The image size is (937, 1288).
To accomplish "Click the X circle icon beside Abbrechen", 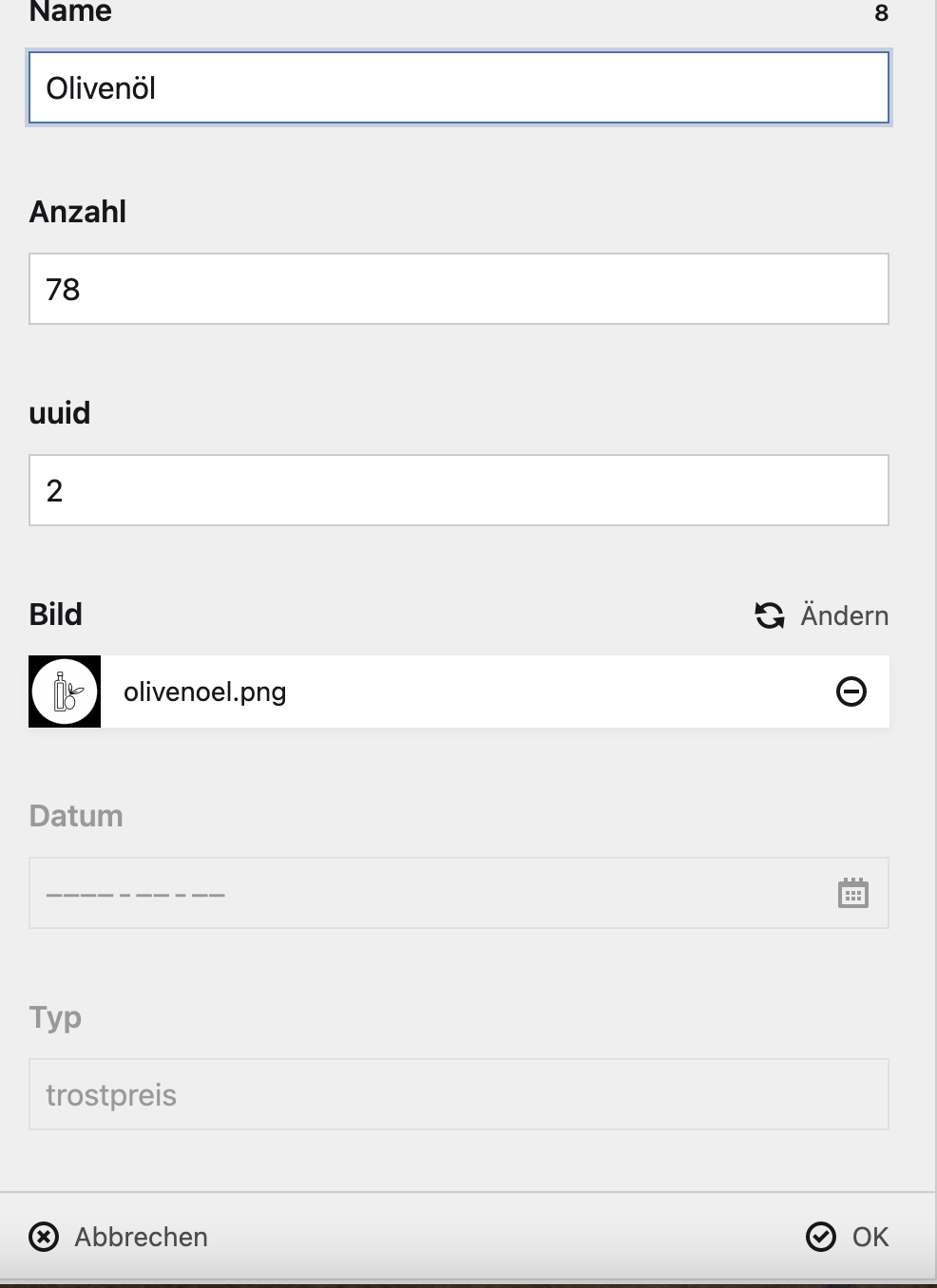I will click(x=44, y=1237).
